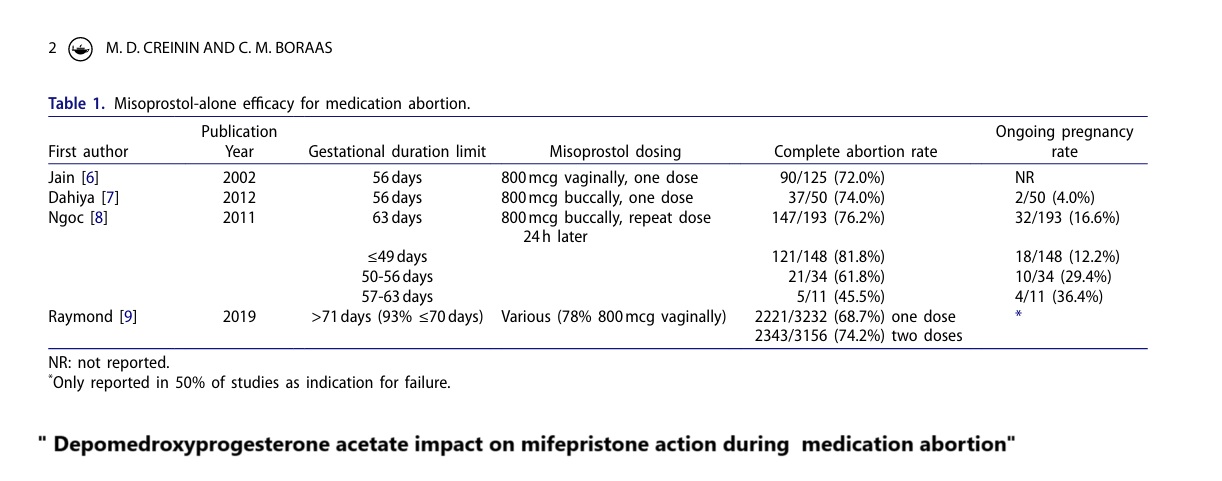Click the "Complete abortion rate" header

pos(856,152)
